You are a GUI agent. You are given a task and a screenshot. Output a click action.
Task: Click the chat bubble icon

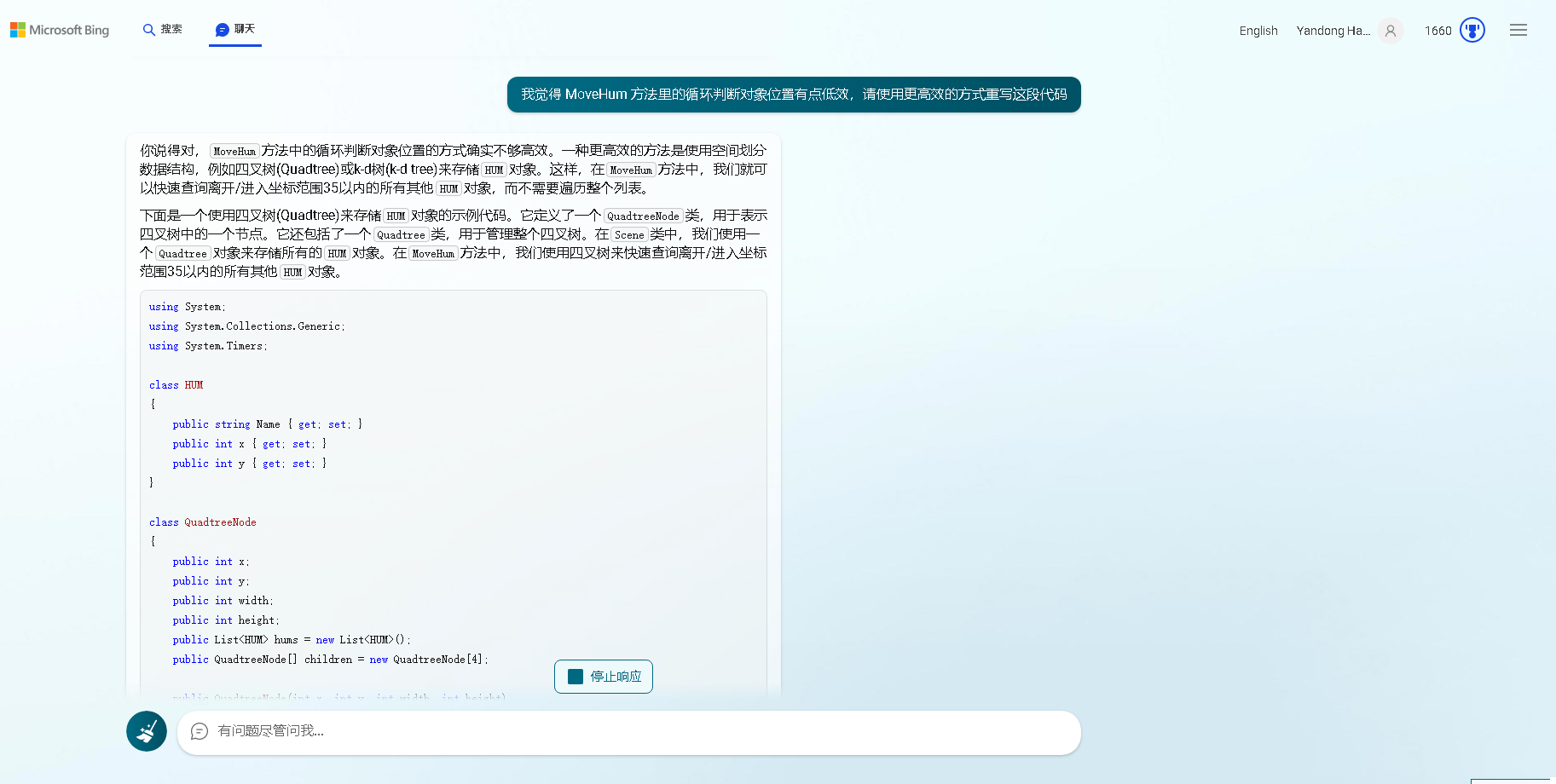click(222, 30)
